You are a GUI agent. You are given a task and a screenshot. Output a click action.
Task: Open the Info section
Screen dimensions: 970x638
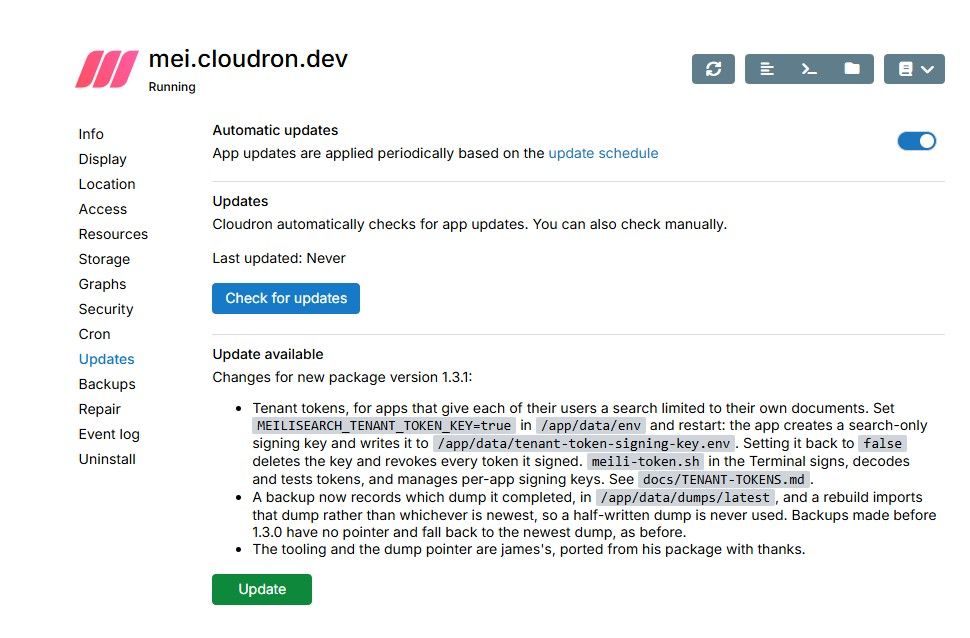[x=91, y=134]
